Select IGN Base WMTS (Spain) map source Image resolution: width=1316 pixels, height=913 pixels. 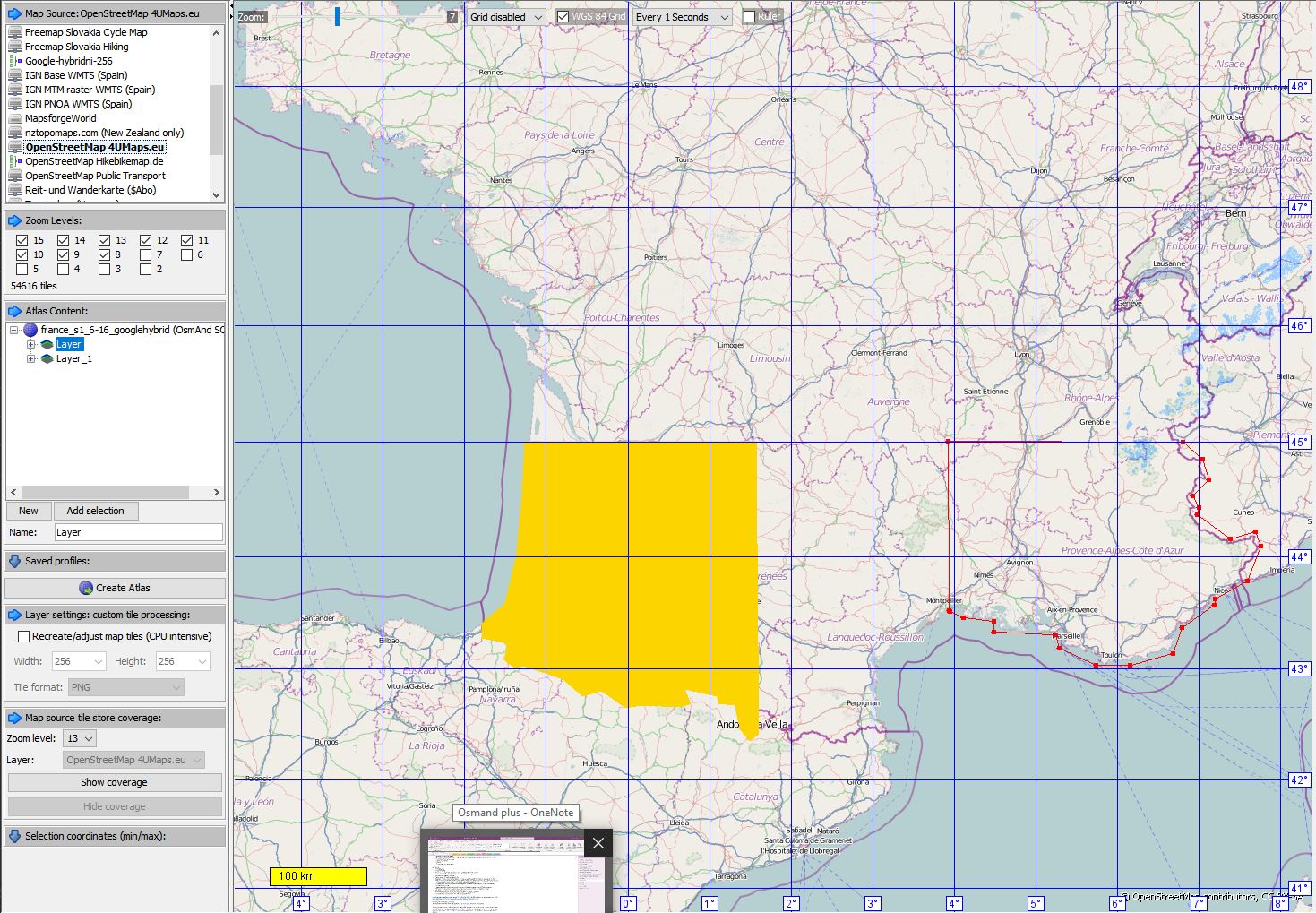[x=76, y=75]
